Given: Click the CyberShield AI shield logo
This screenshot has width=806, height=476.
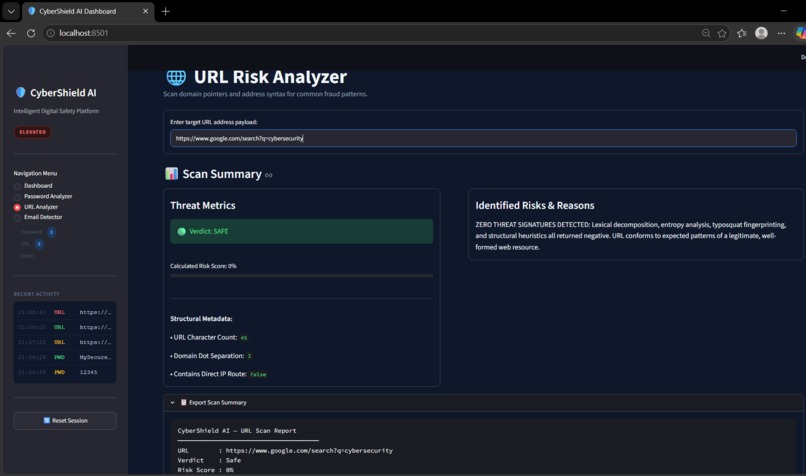Looking at the screenshot, I should point(21,93).
